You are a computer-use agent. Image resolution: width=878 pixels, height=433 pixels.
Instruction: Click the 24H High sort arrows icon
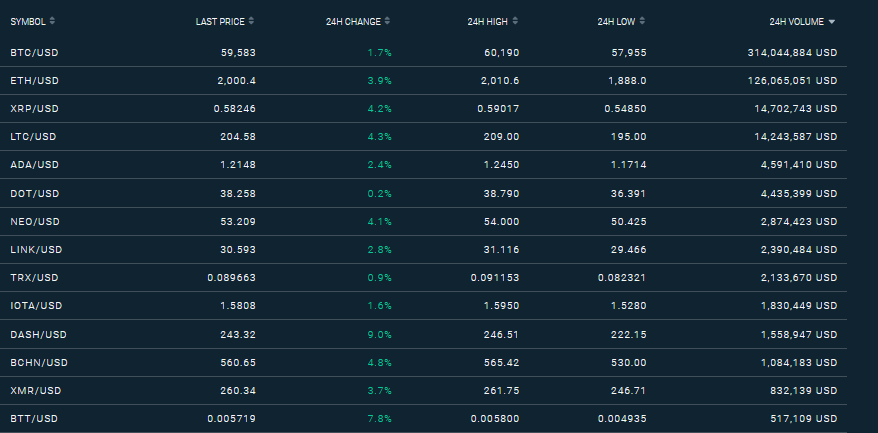coord(515,21)
